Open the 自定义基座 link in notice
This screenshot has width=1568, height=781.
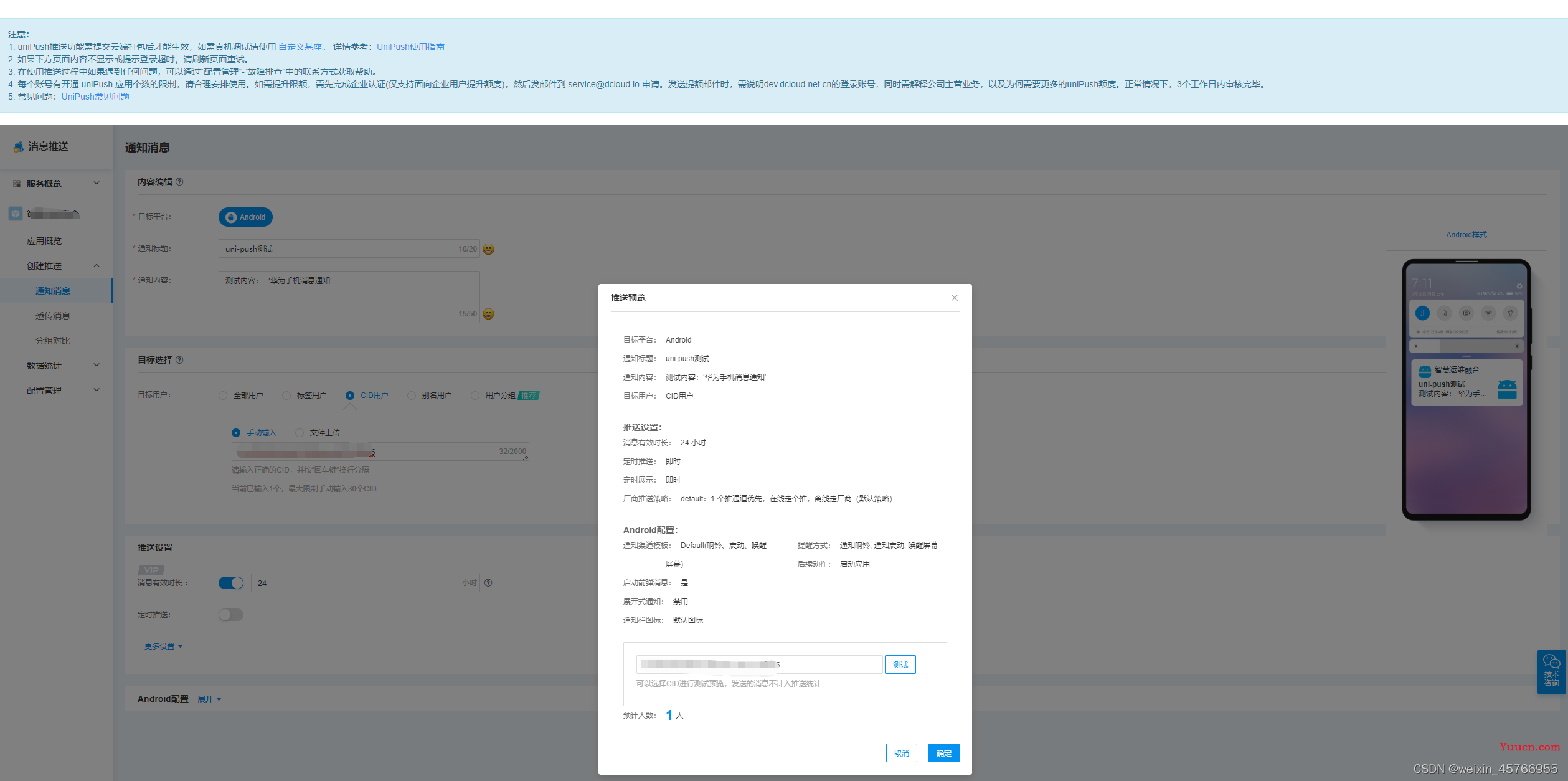pos(300,47)
